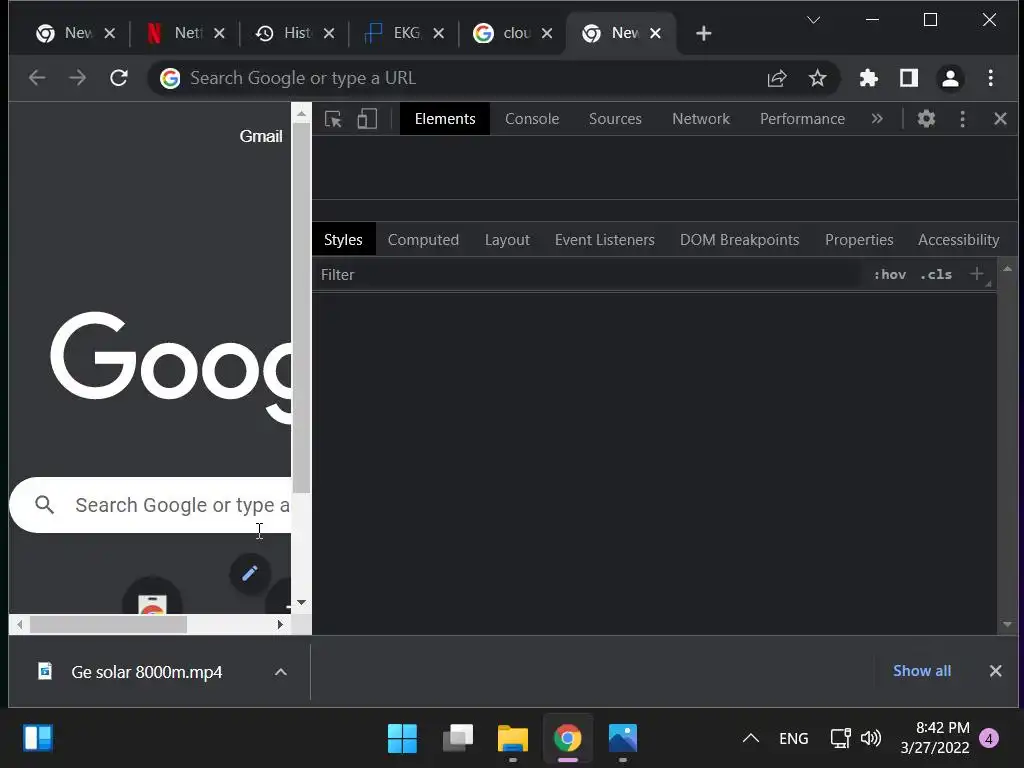Expand the tab search dropdown chevron
Image resolution: width=1024 pixels, height=768 pixels.
coord(813,20)
